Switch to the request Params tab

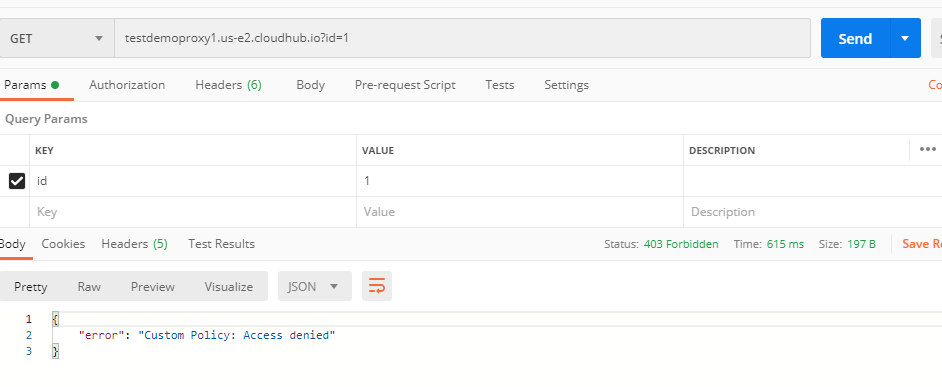[x=31, y=85]
